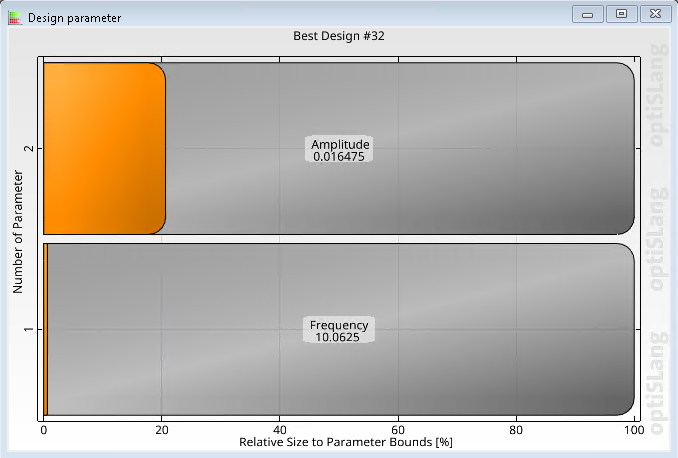This screenshot has width=678, height=458.
Task: Click the y-axis tick label 2
Action: 29,148
